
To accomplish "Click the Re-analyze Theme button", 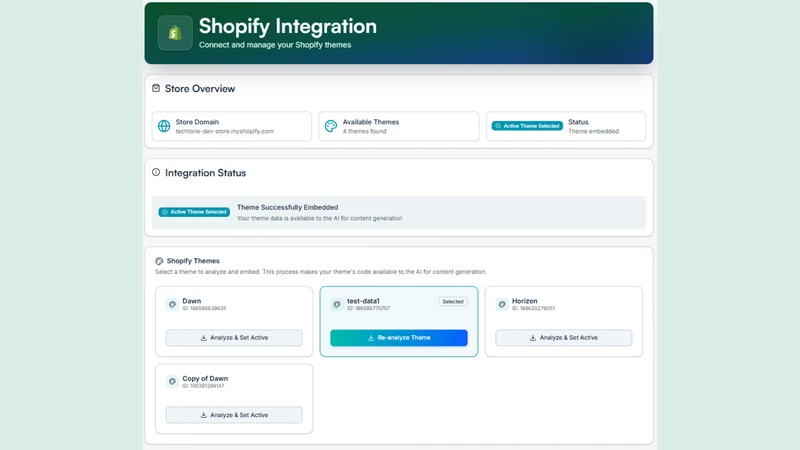I will pyautogui.click(x=399, y=338).
